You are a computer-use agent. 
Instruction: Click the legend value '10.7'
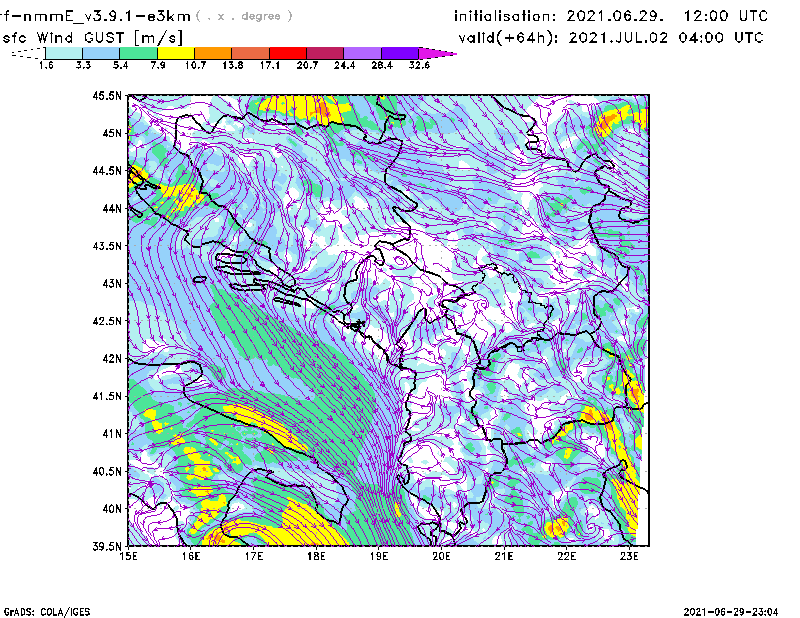[195, 65]
